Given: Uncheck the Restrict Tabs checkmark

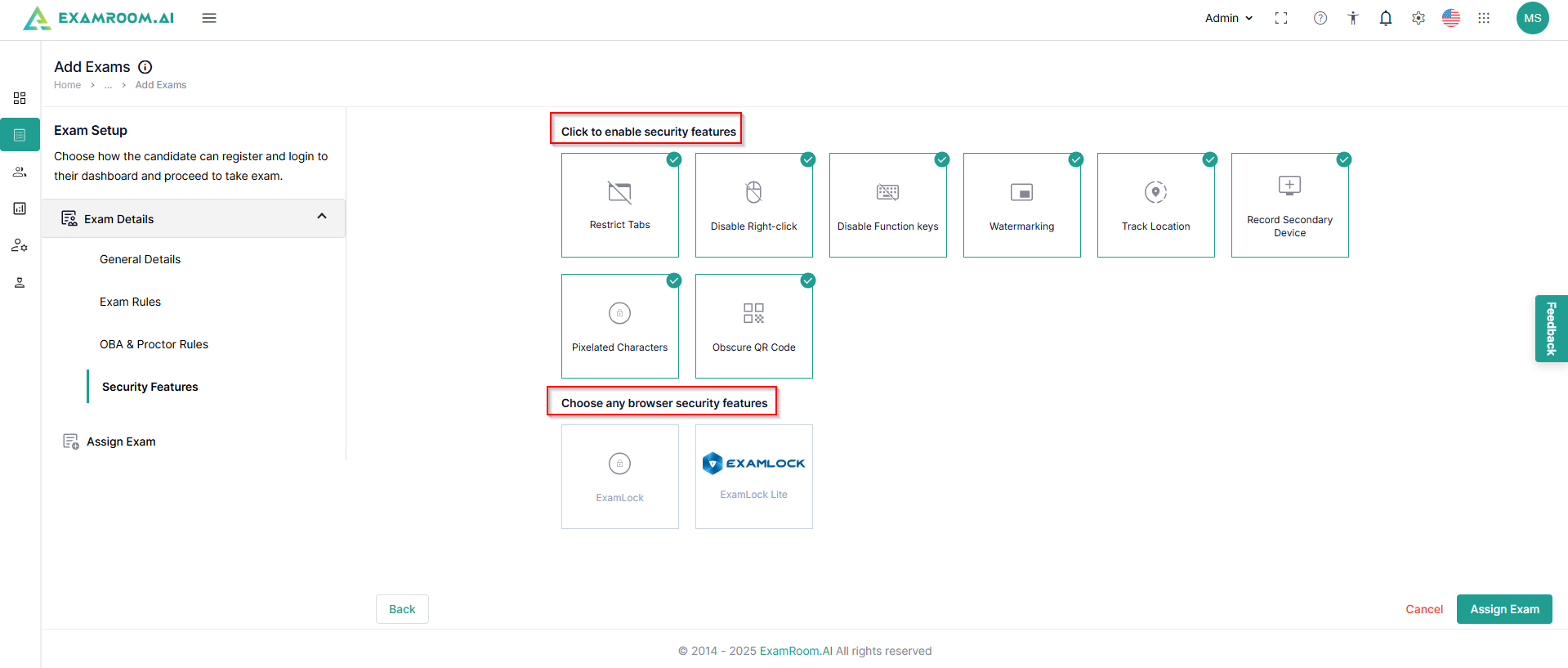Looking at the screenshot, I should [x=674, y=159].
